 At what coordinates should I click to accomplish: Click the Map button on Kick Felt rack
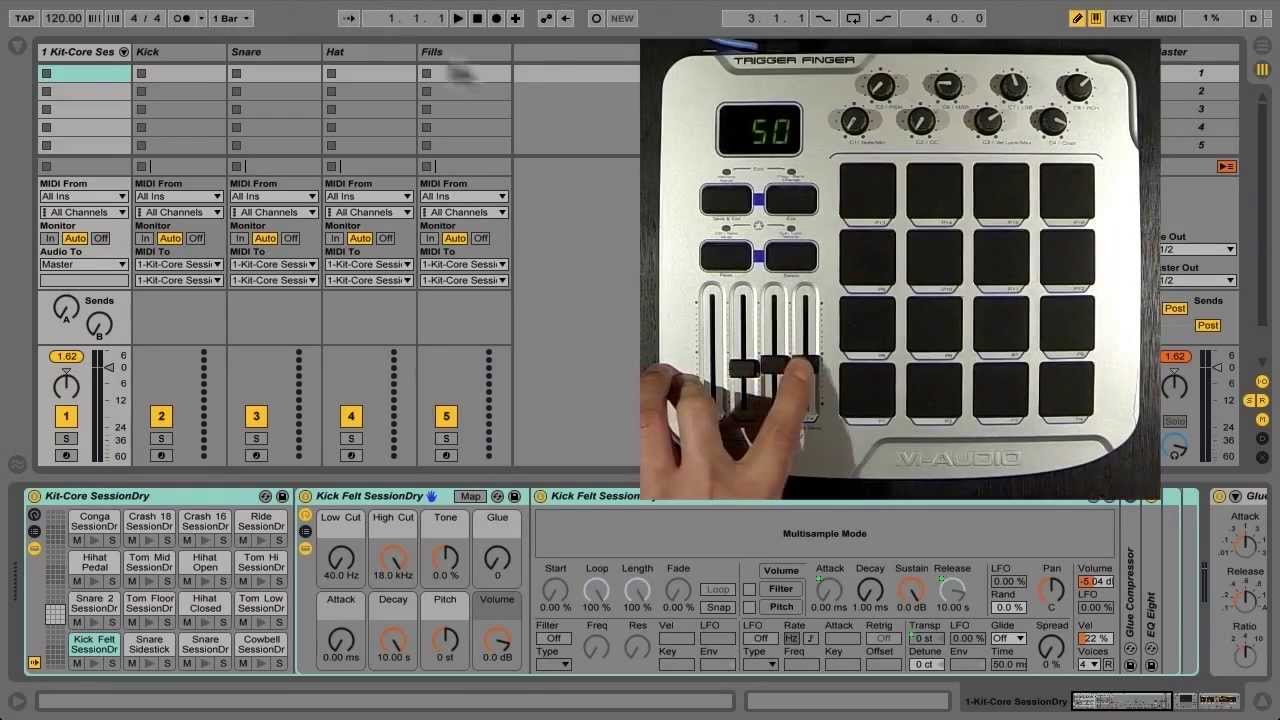click(470, 496)
